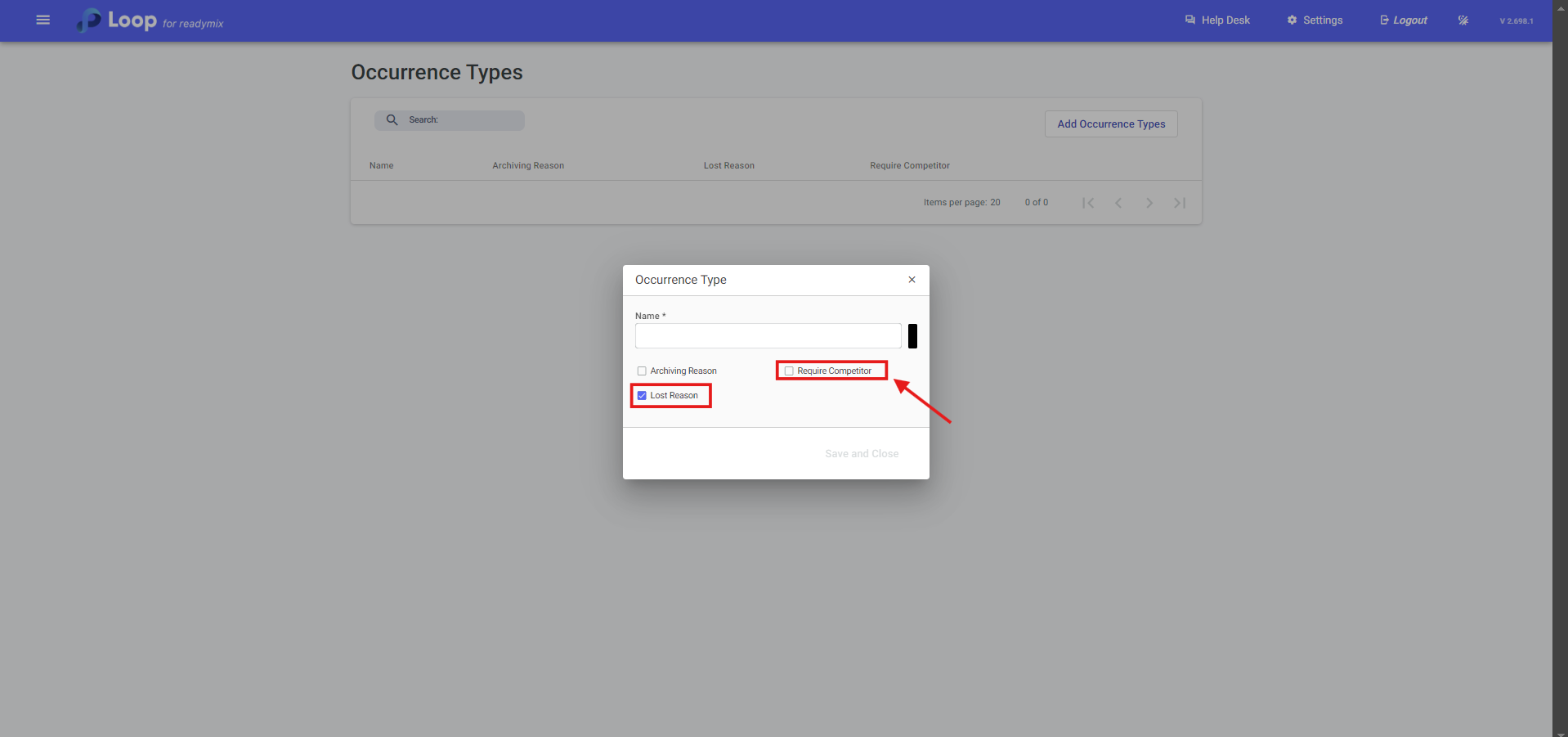Click the theme toggle icon near version
The width and height of the screenshot is (1568, 737).
pyautogui.click(x=1463, y=20)
